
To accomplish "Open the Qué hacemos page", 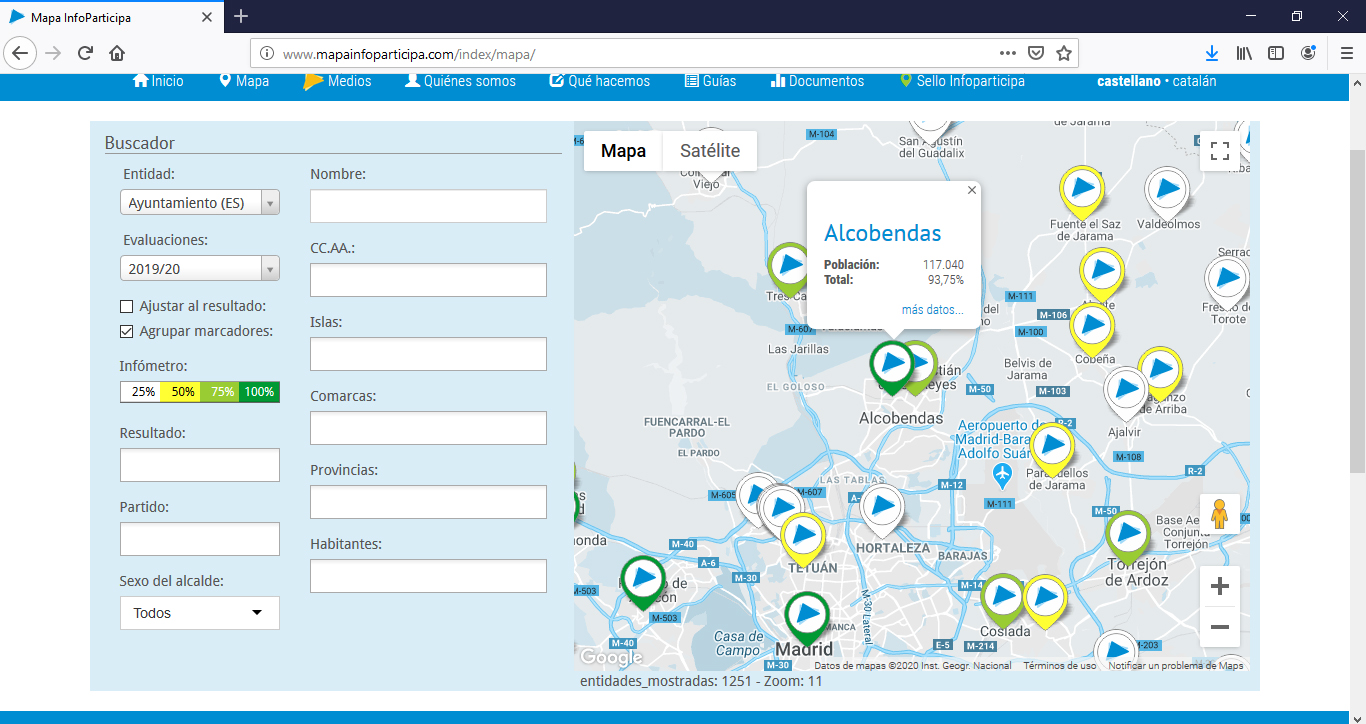I will pos(600,81).
